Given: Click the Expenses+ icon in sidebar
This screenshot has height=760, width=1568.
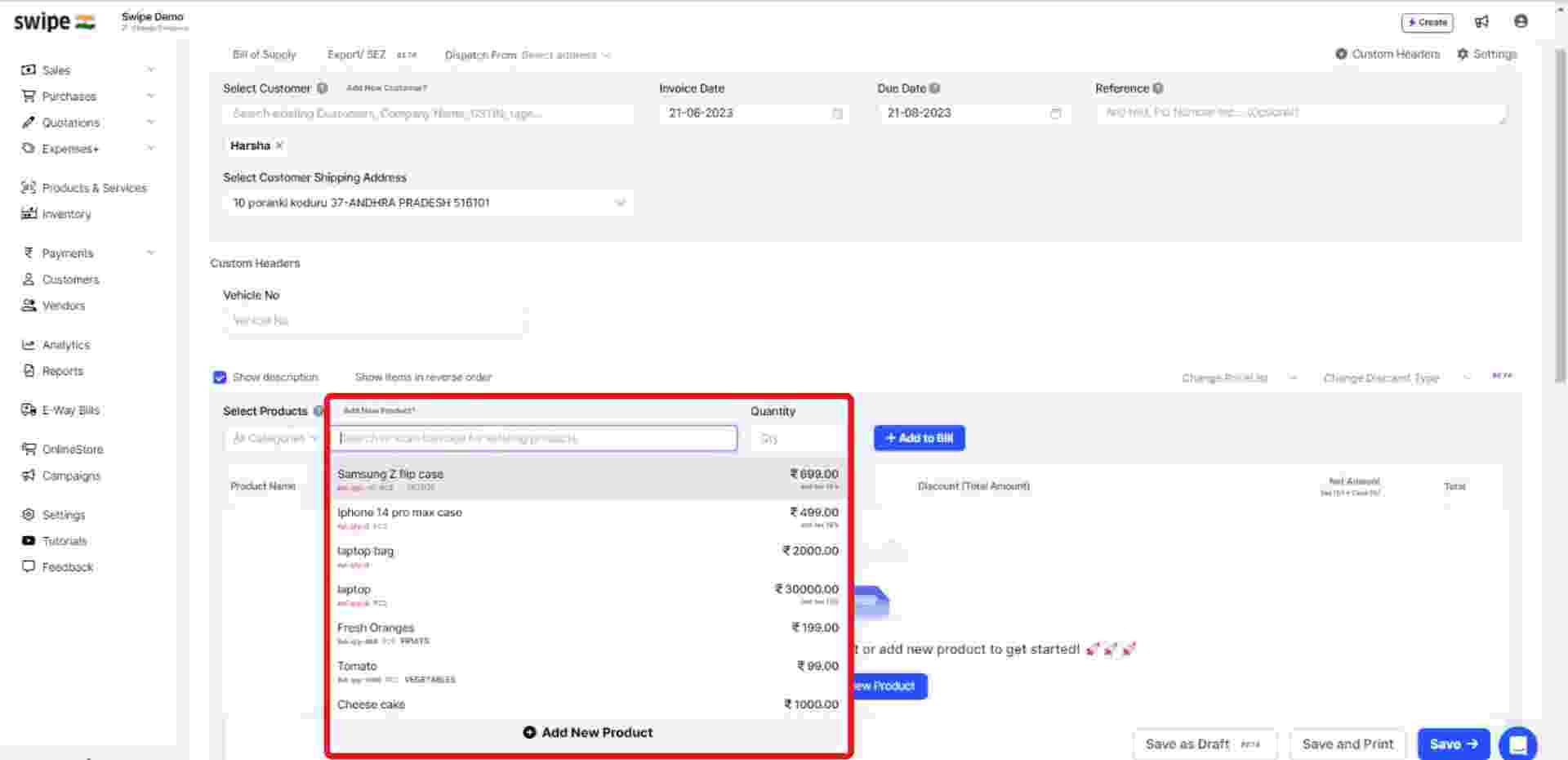Looking at the screenshot, I should pyautogui.click(x=29, y=149).
